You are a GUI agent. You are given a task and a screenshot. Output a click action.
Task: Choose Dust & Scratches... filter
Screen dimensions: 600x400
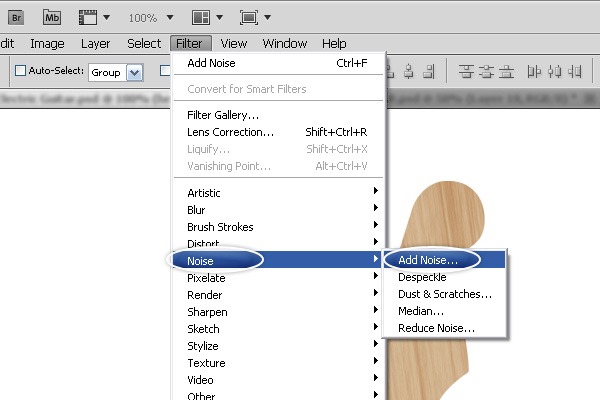coord(444,294)
